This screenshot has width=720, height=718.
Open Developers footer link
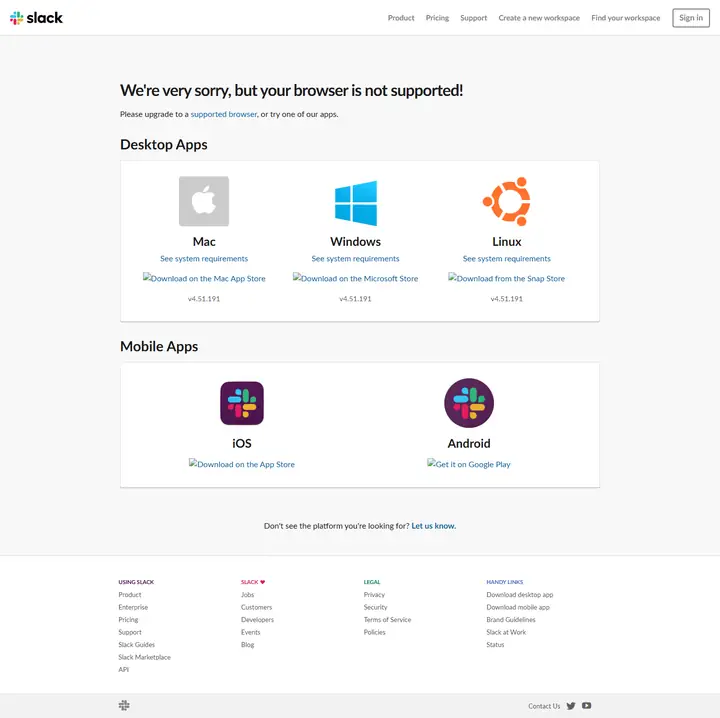(x=257, y=619)
